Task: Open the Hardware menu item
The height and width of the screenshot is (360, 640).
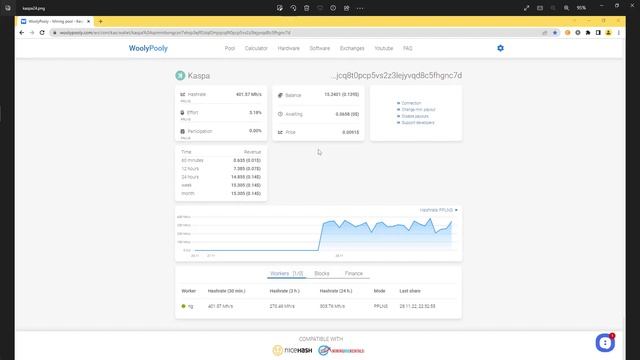Action: pos(289,48)
